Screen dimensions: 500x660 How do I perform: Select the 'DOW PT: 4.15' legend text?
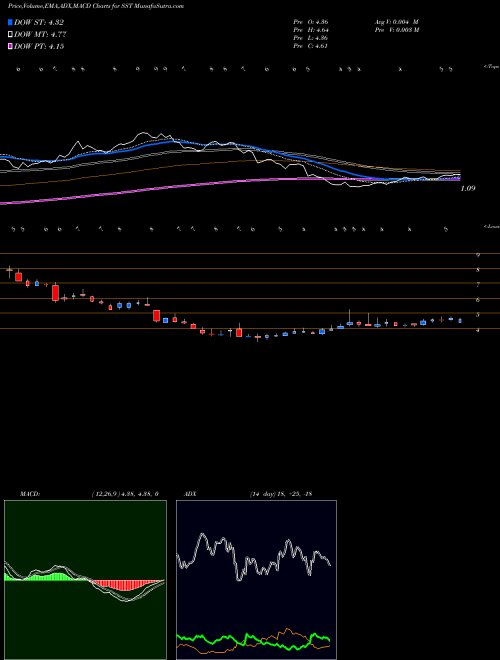[39, 46]
